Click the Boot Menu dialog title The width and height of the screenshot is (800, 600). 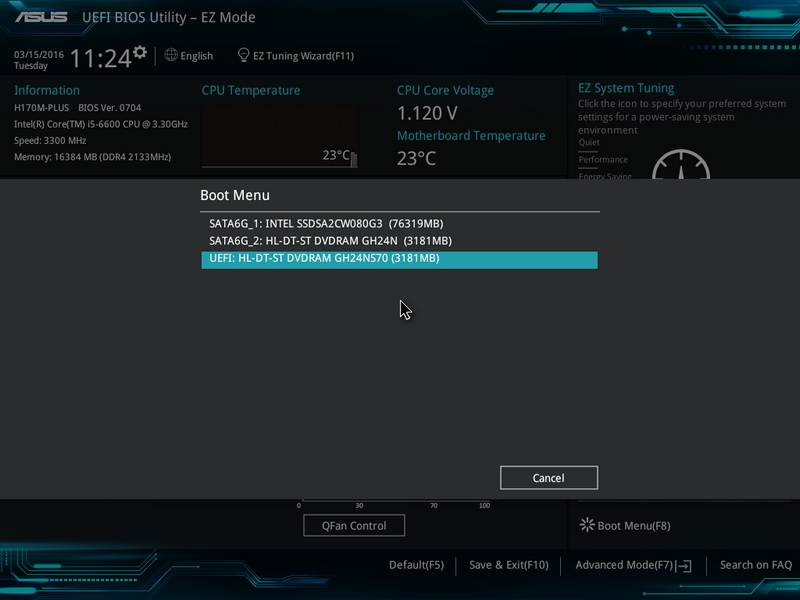235,195
